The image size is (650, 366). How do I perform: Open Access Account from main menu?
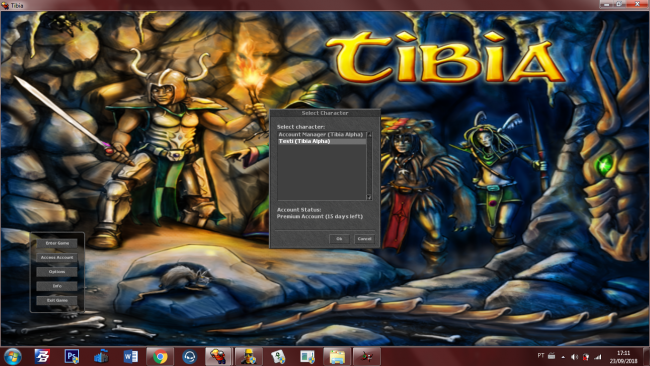tap(57, 257)
